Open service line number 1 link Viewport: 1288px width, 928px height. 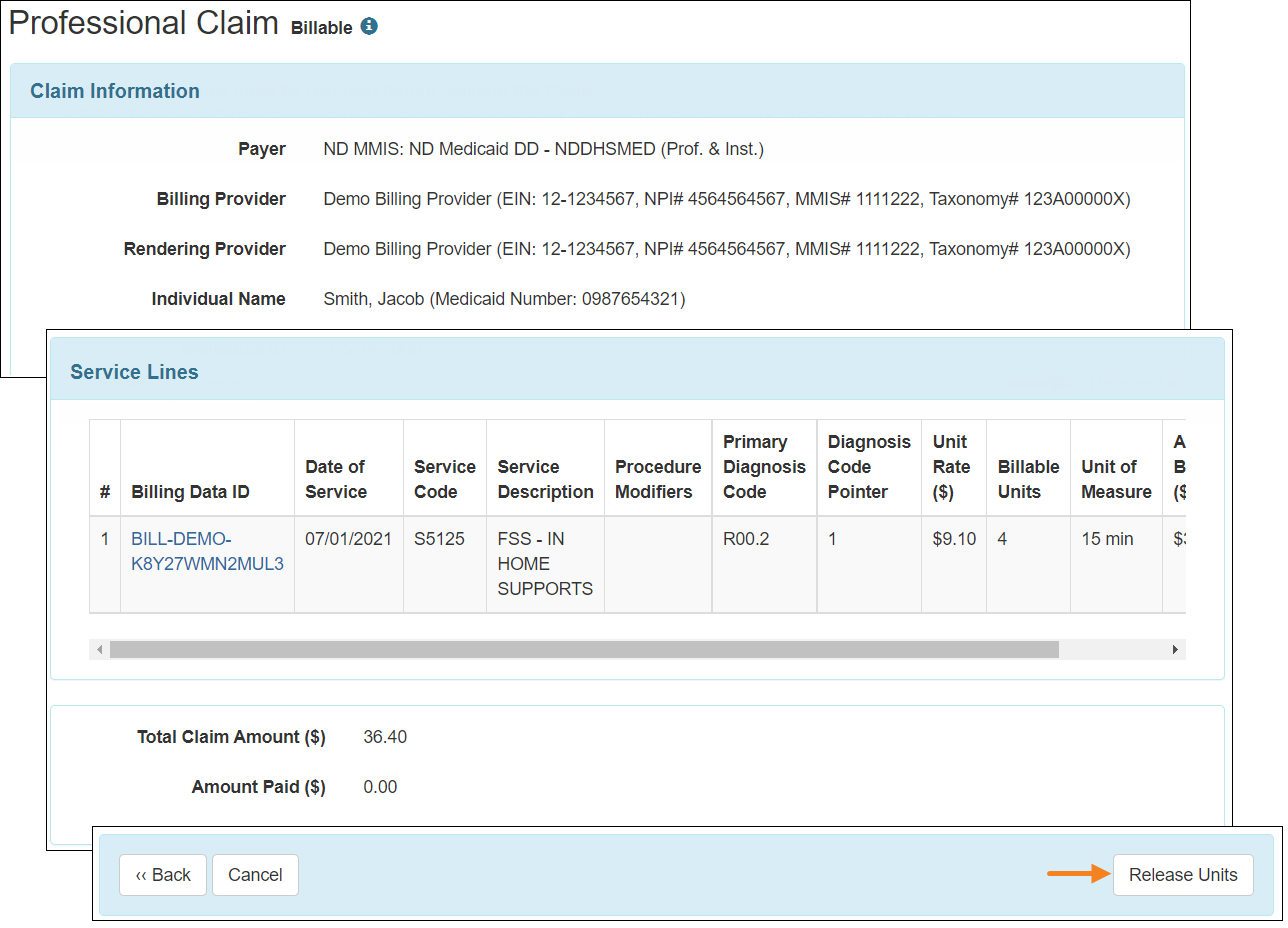[105, 539]
